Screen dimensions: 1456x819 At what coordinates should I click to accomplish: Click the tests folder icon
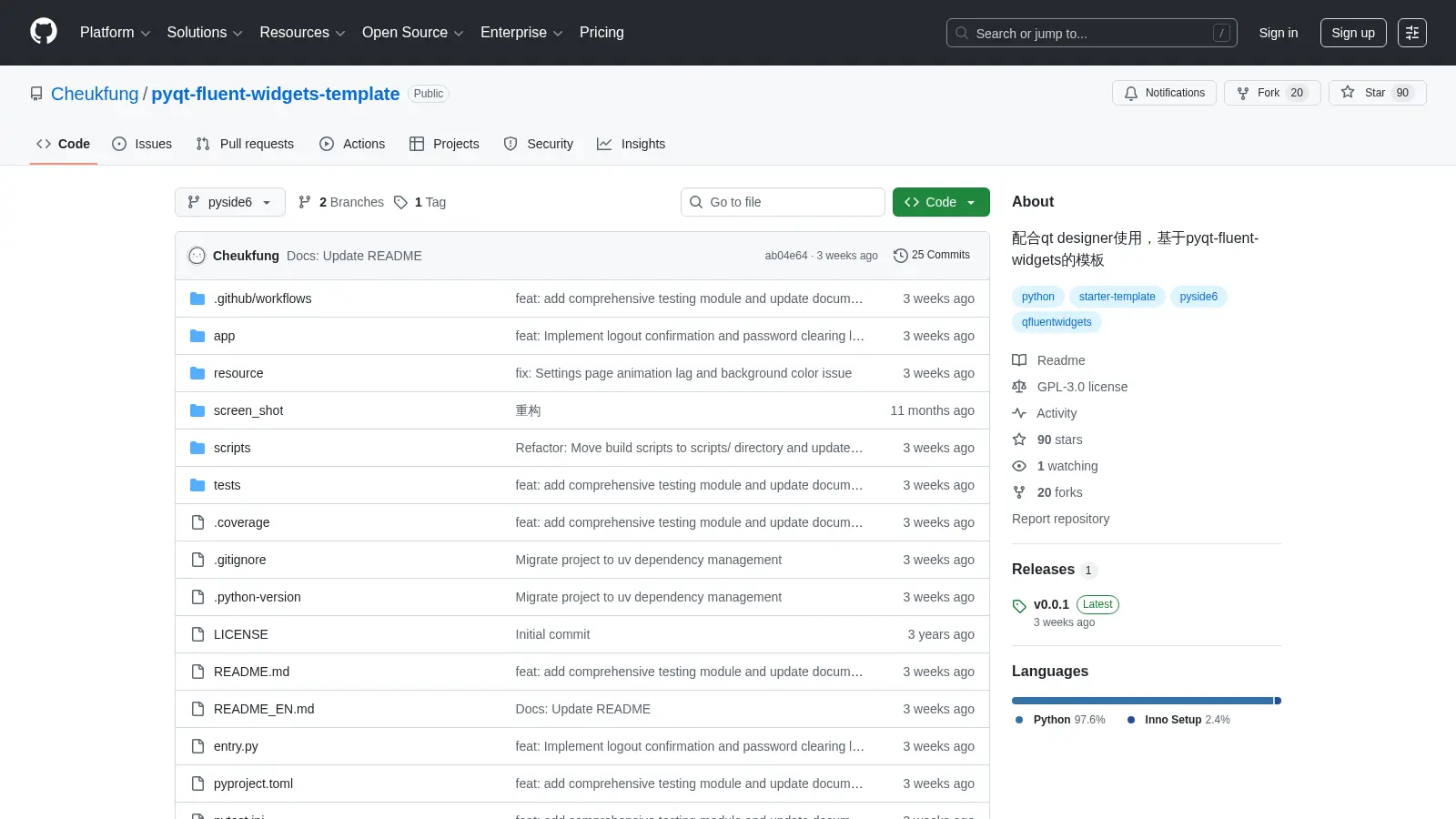[197, 485]
